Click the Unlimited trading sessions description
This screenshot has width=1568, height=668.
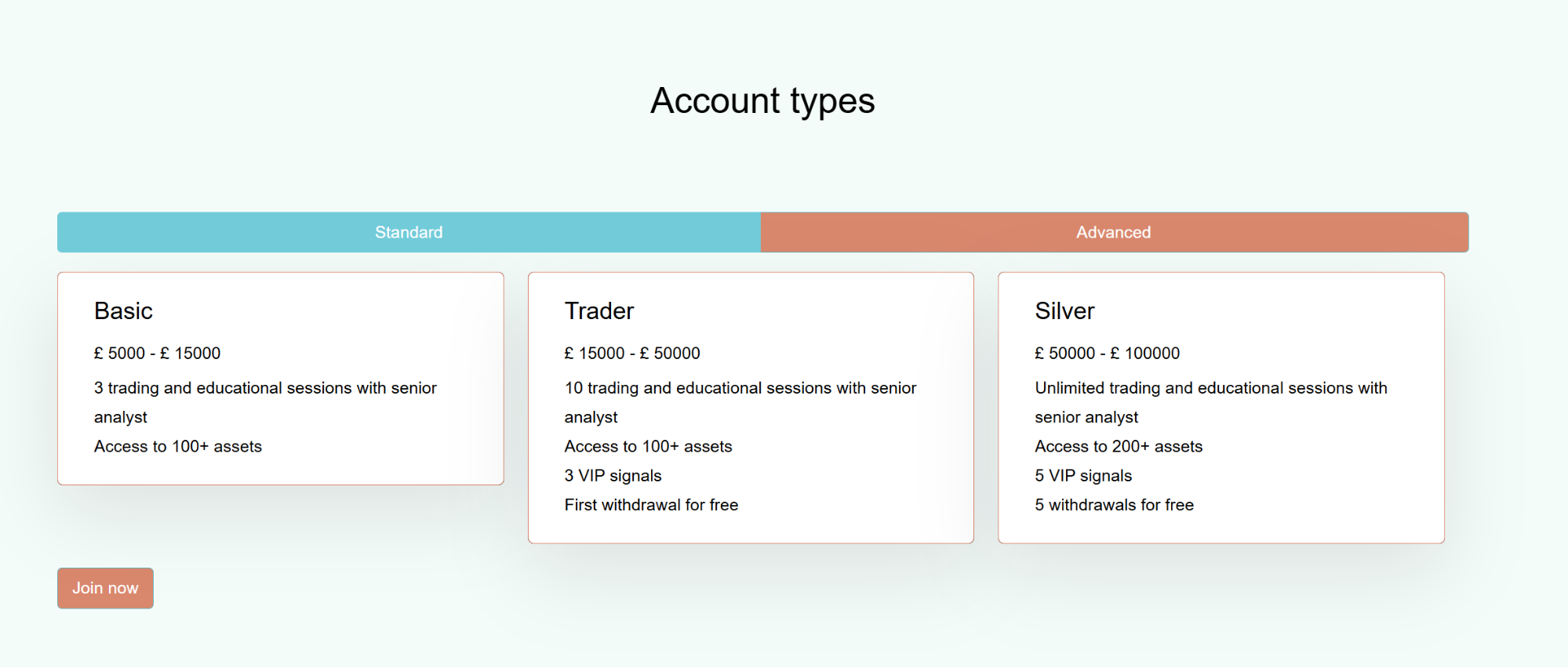(x=1210, y=388)
